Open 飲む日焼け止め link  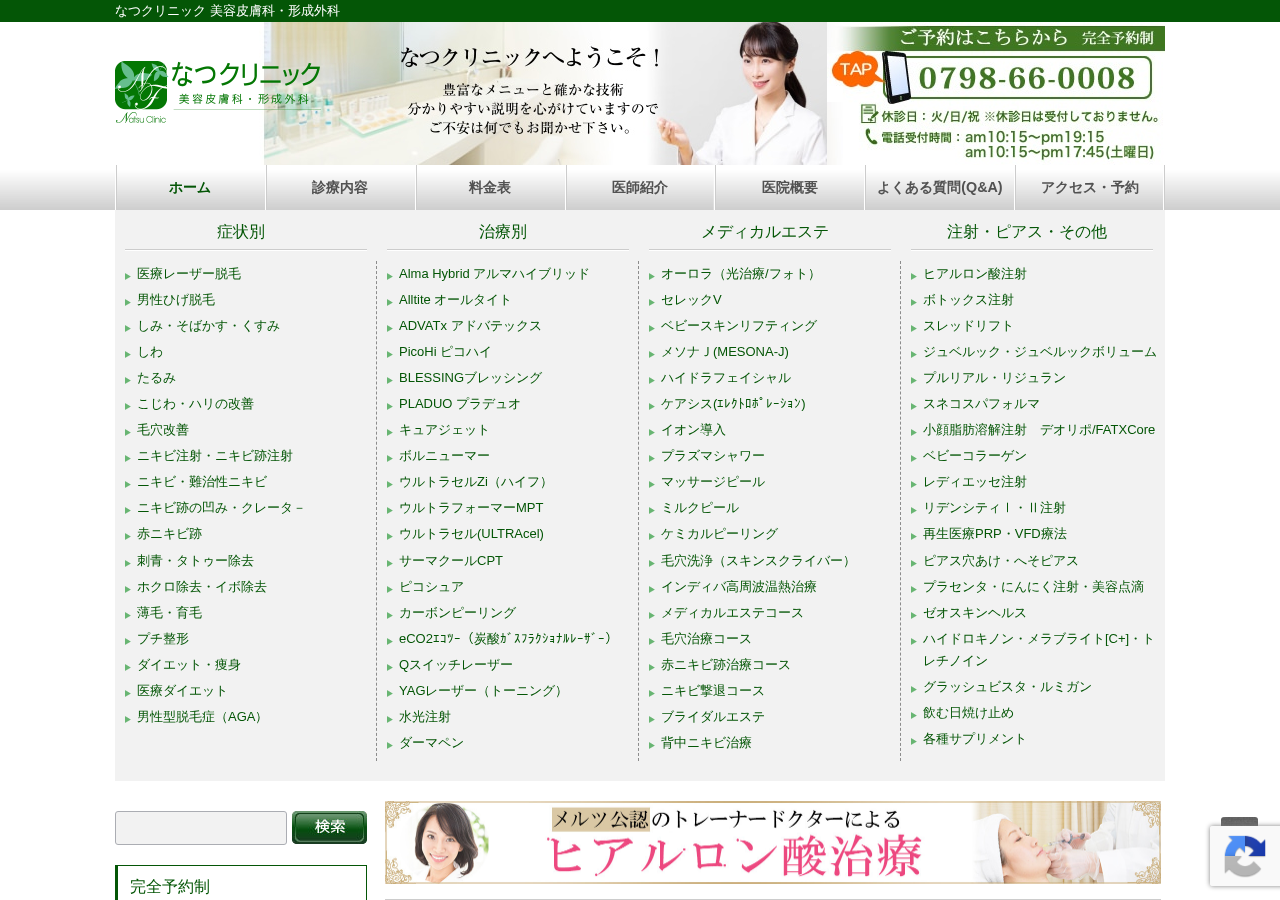[x=968, y=713]
